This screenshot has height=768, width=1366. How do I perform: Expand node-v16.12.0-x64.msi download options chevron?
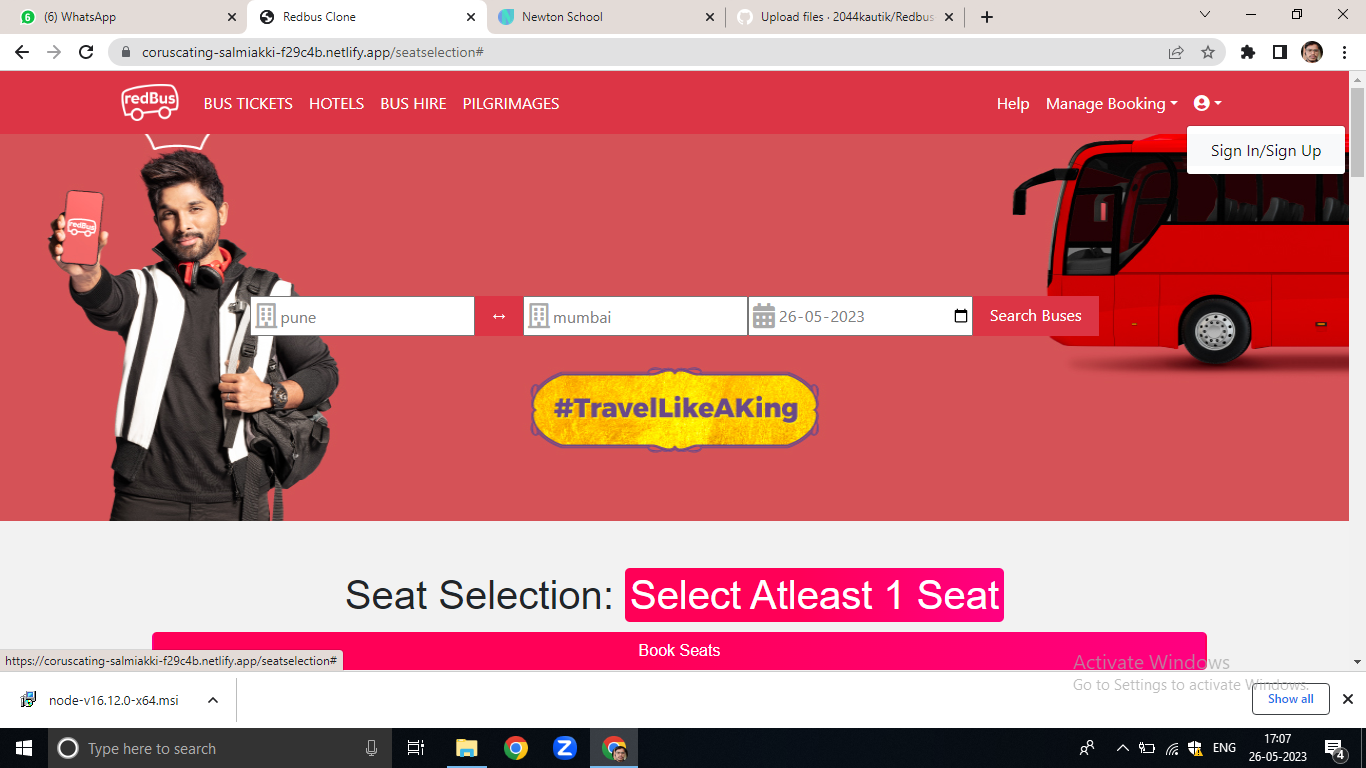click(x=213, y=700)
